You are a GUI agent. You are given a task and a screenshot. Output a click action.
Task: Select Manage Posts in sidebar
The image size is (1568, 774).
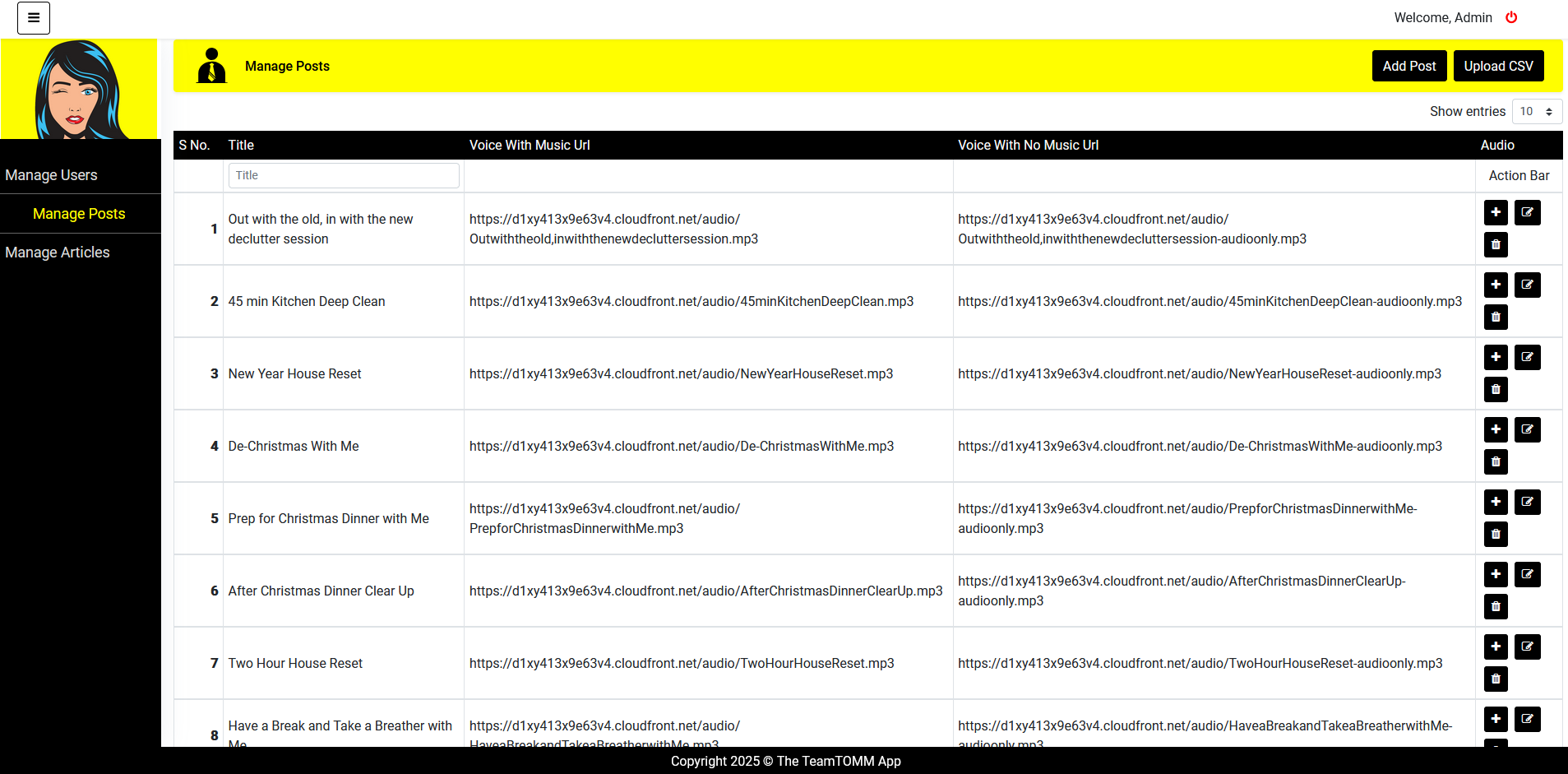[79, 214]
